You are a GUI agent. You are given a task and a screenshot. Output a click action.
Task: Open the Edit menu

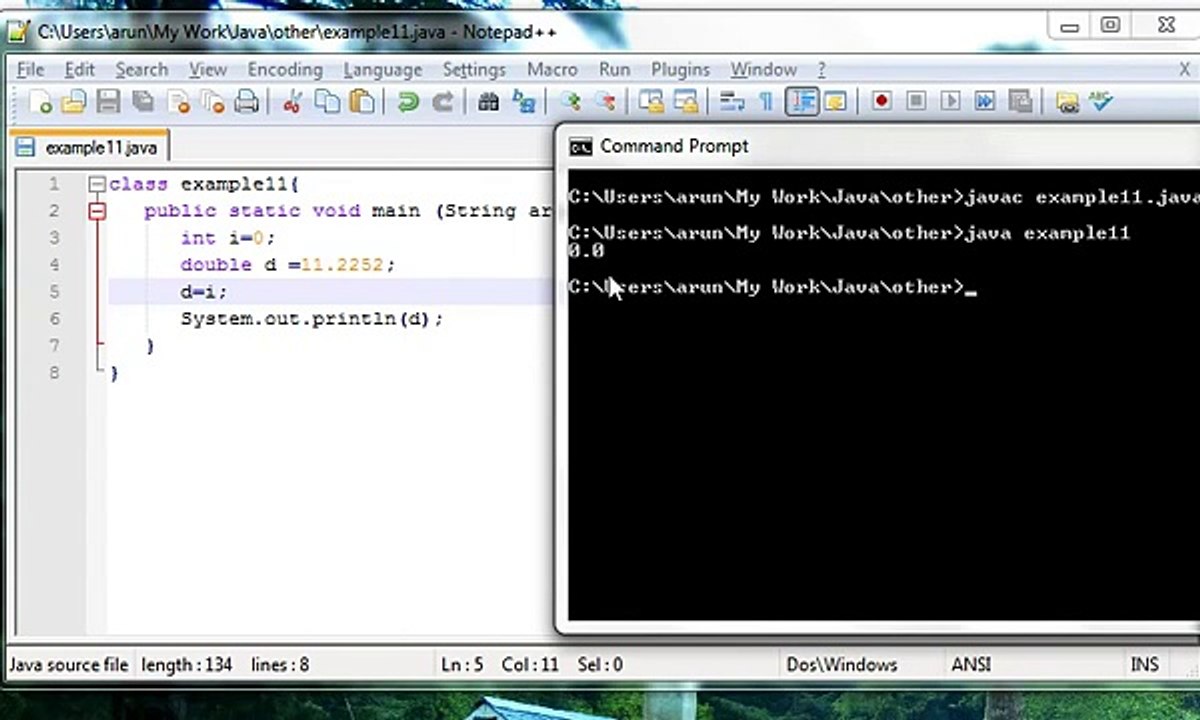pyautogui.click(x=80, y=69)
